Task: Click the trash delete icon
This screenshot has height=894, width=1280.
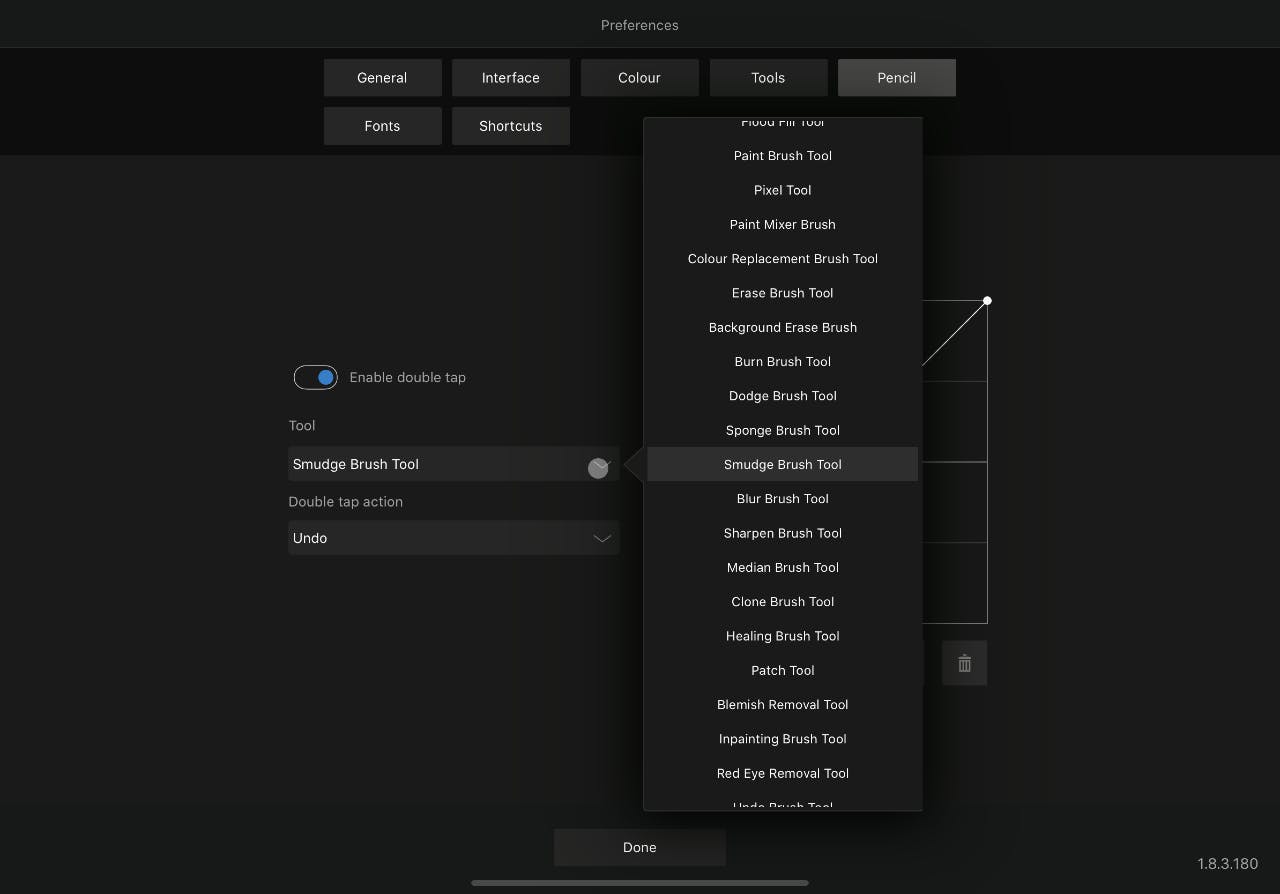Action: pos(964,663)
